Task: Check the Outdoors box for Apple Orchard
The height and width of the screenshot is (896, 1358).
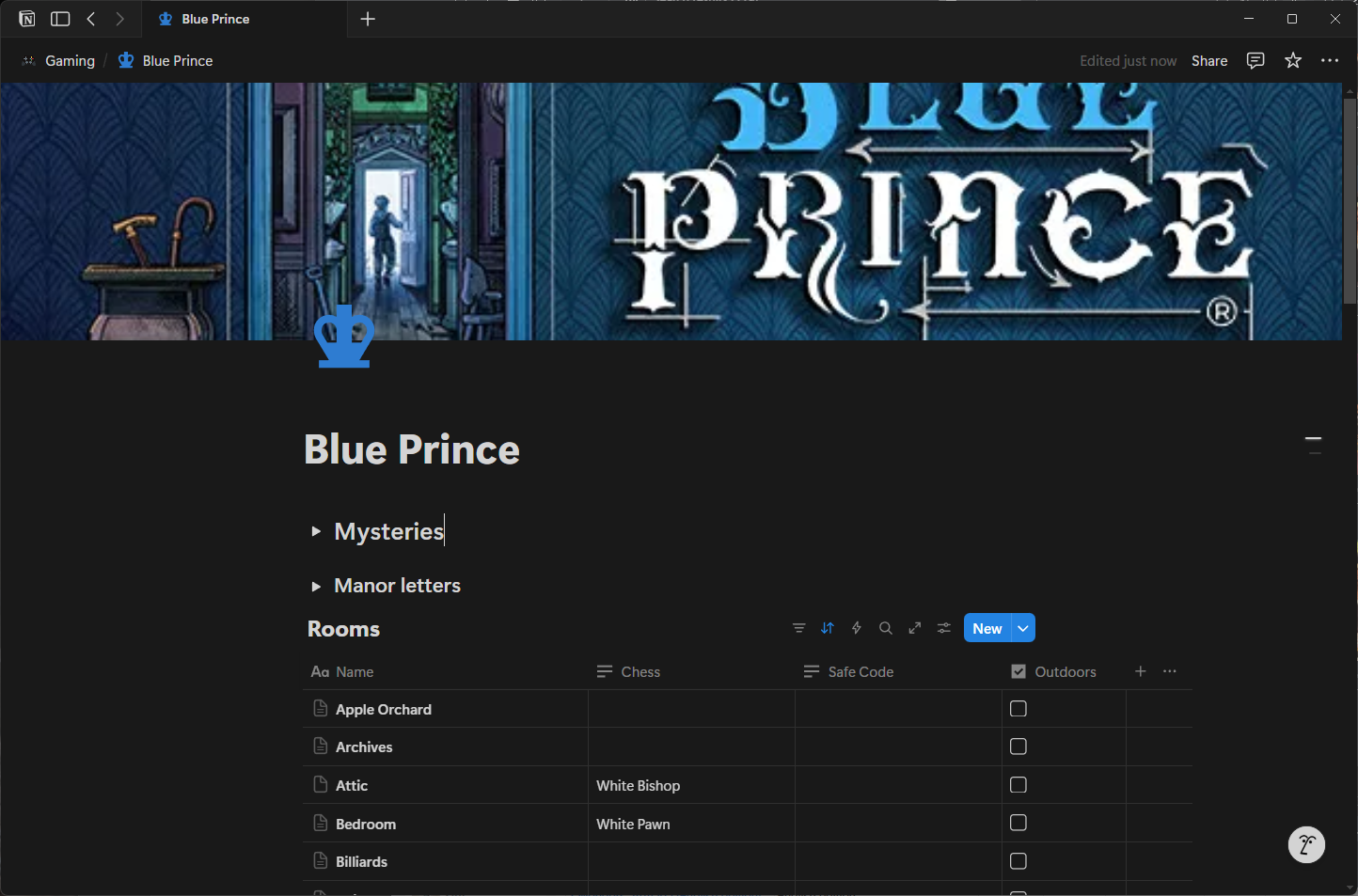Action: coord(1018,709)
